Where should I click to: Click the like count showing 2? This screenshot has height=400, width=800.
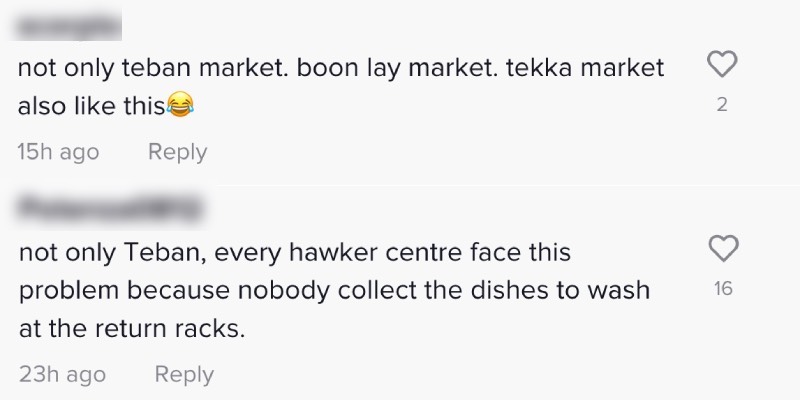pos(722,106)
